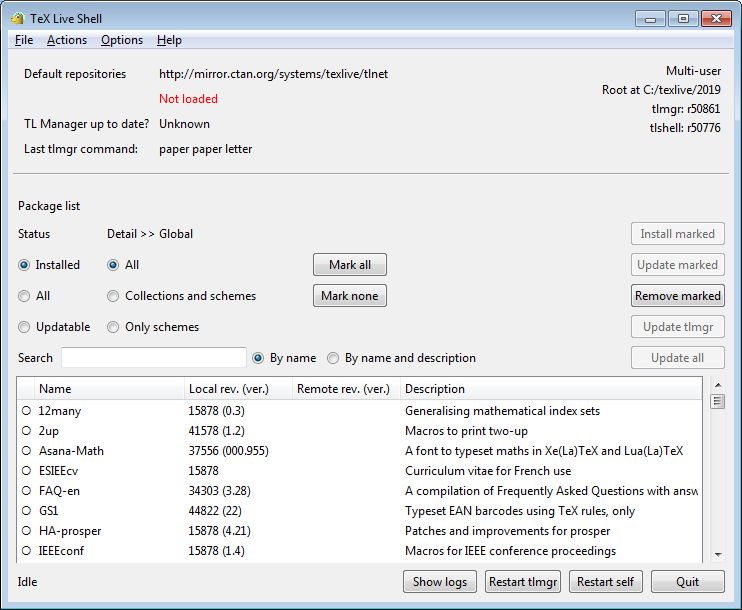Click the Update all button
Screen dimensions: 742x610
click(678, 358)
